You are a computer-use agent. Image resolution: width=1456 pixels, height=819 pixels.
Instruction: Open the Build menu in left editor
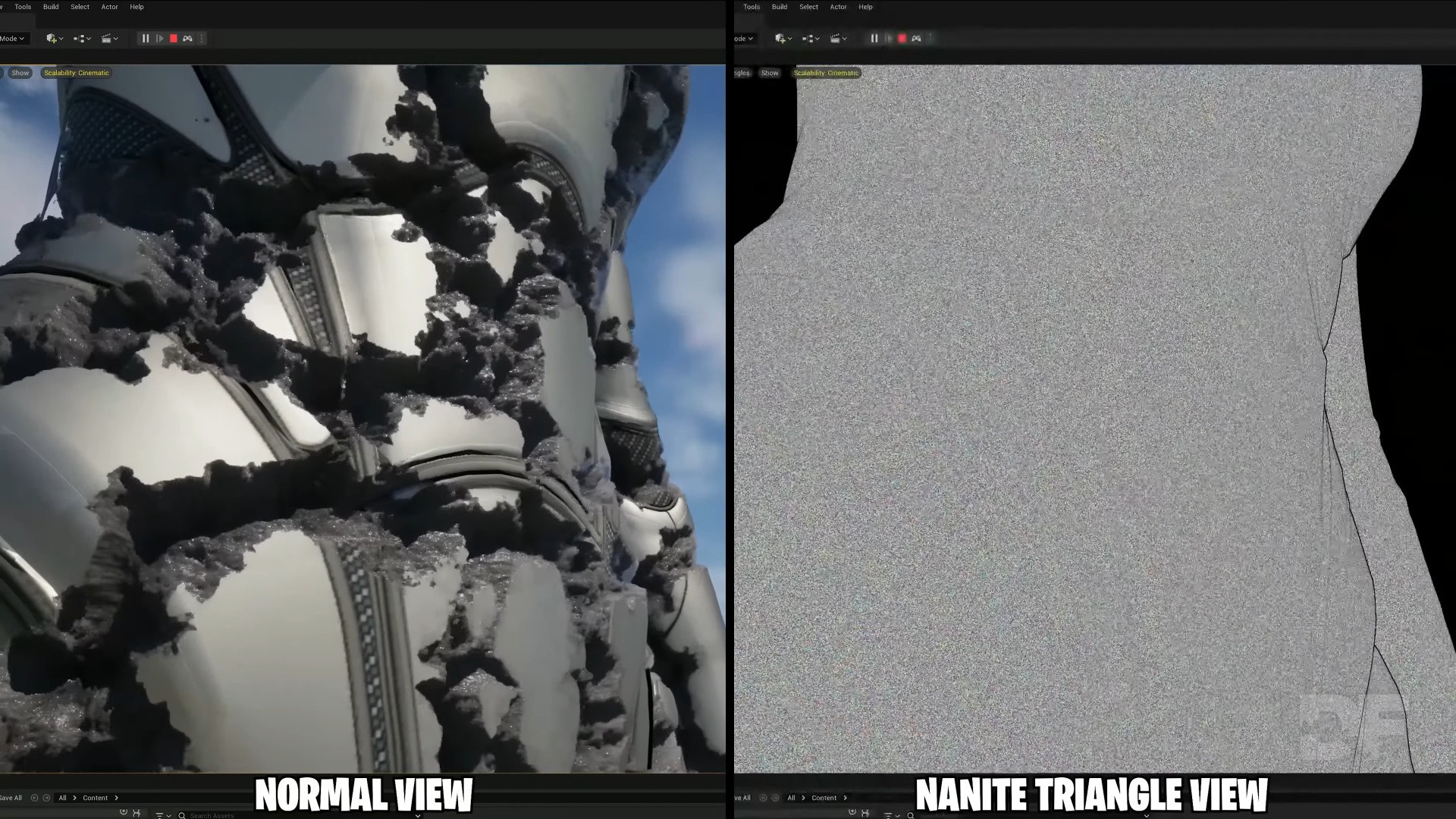pyautogui.click(x=51, y=7)
